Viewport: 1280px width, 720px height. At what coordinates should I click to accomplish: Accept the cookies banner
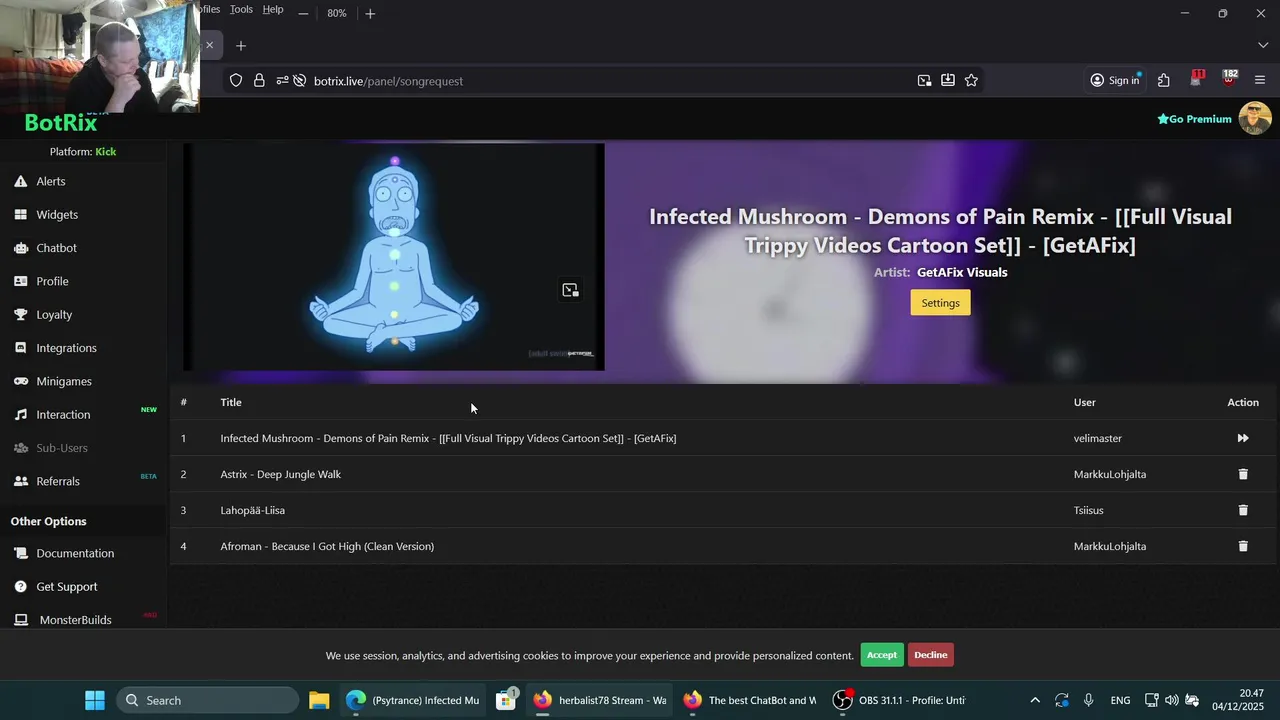click(x=882, y=655)
